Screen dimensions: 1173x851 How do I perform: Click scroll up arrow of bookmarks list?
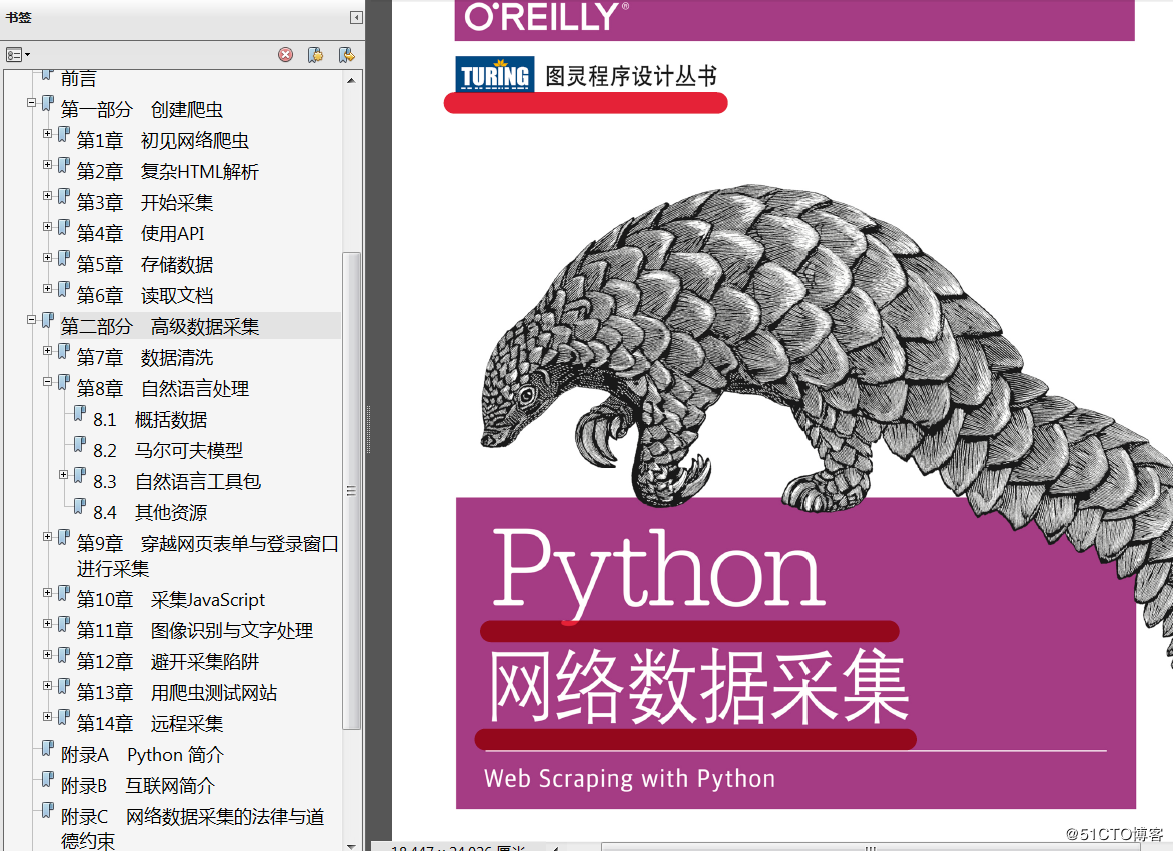(x=352, y=80)
